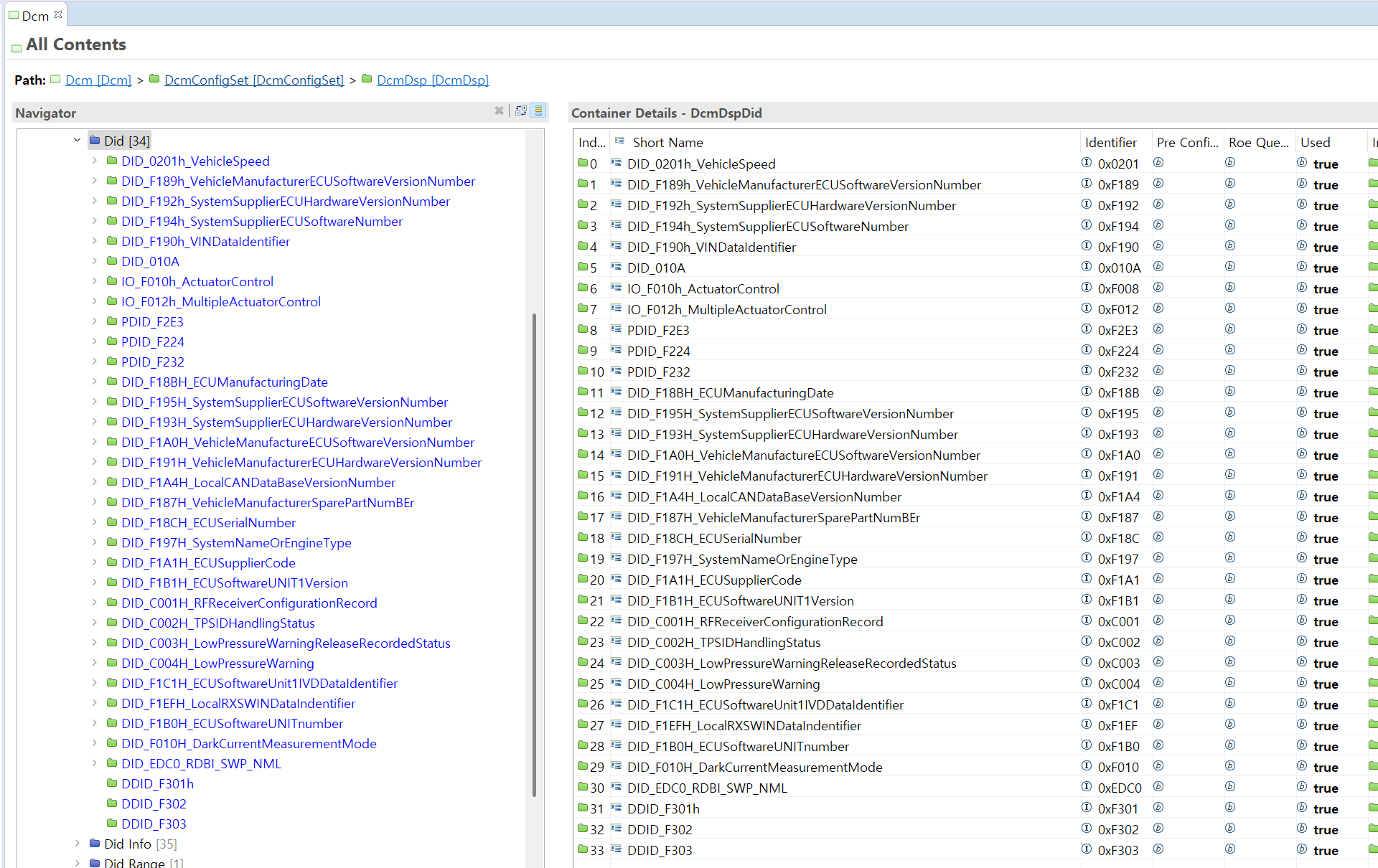The image size is (1378, 868).
Task: Open the DcmDsp [DcmDsp] path link
Action: click(433, 80)
